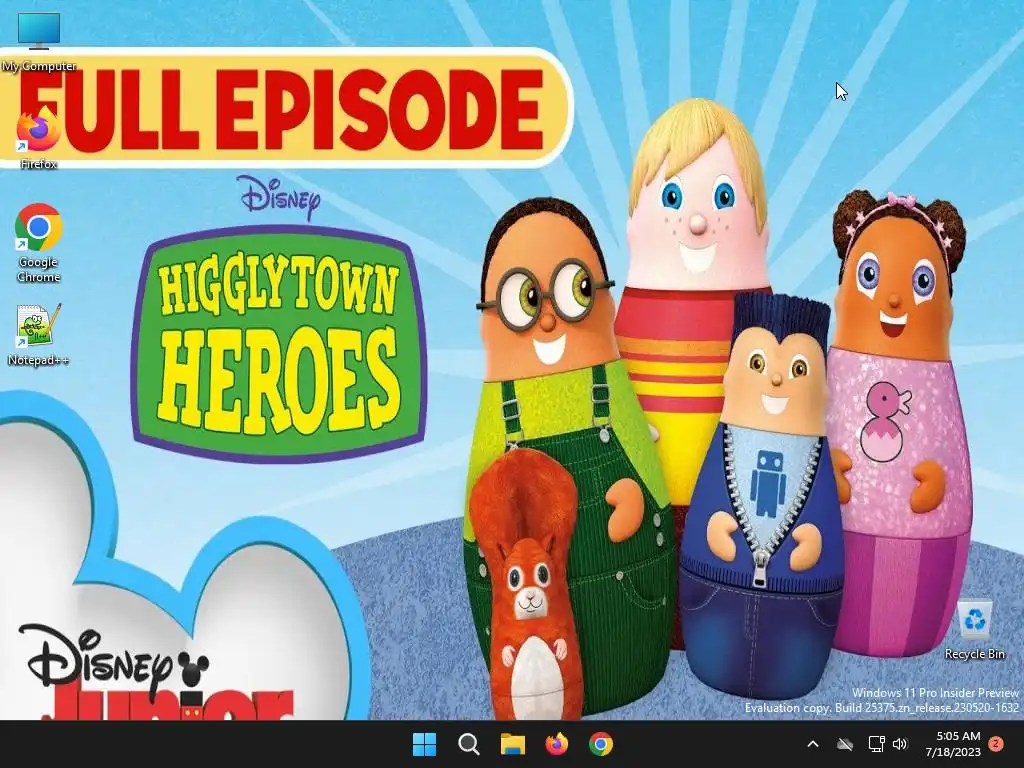Launch Firefox from the taskbar
This screenshot has height=768, width=1024.
click(556, 744)
